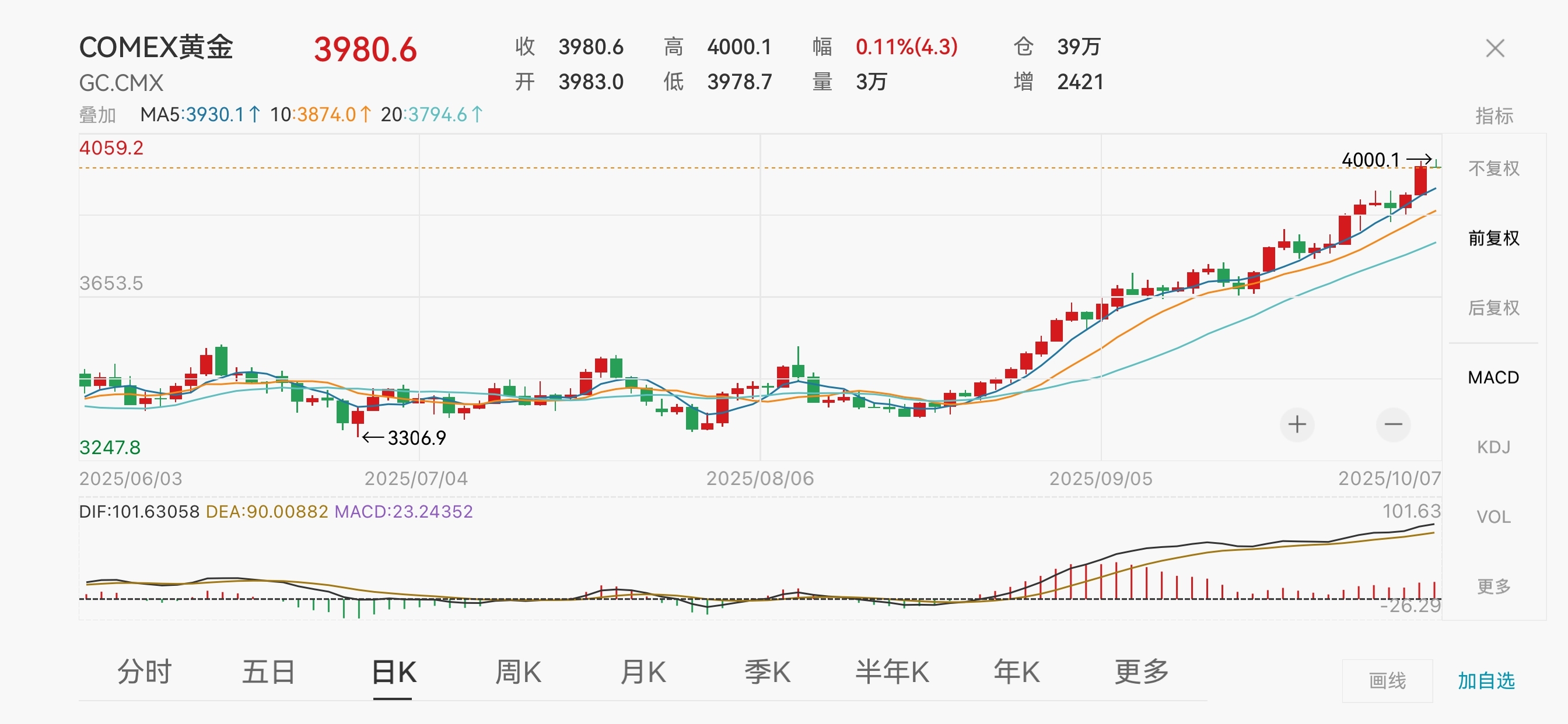Select 不复权 price adjustment mode
1568x724 pixels.
coord(1493,168)
